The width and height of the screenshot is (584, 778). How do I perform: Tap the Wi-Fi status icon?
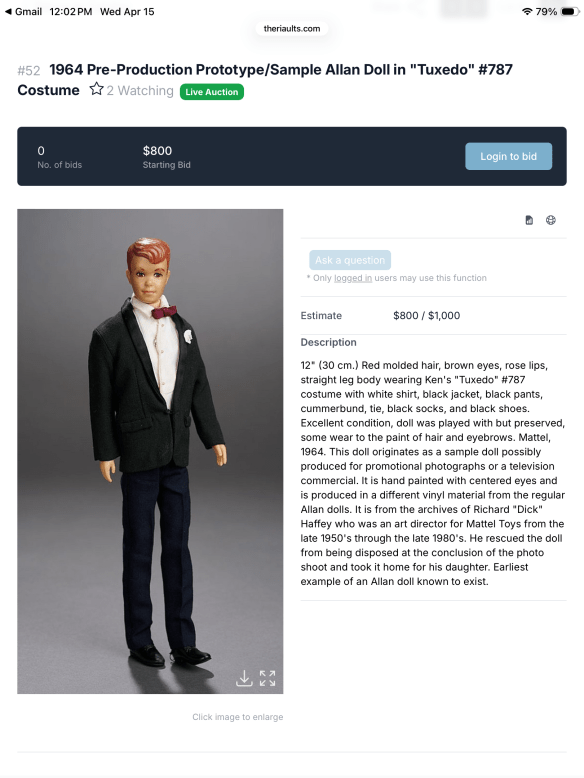[527, 11]
